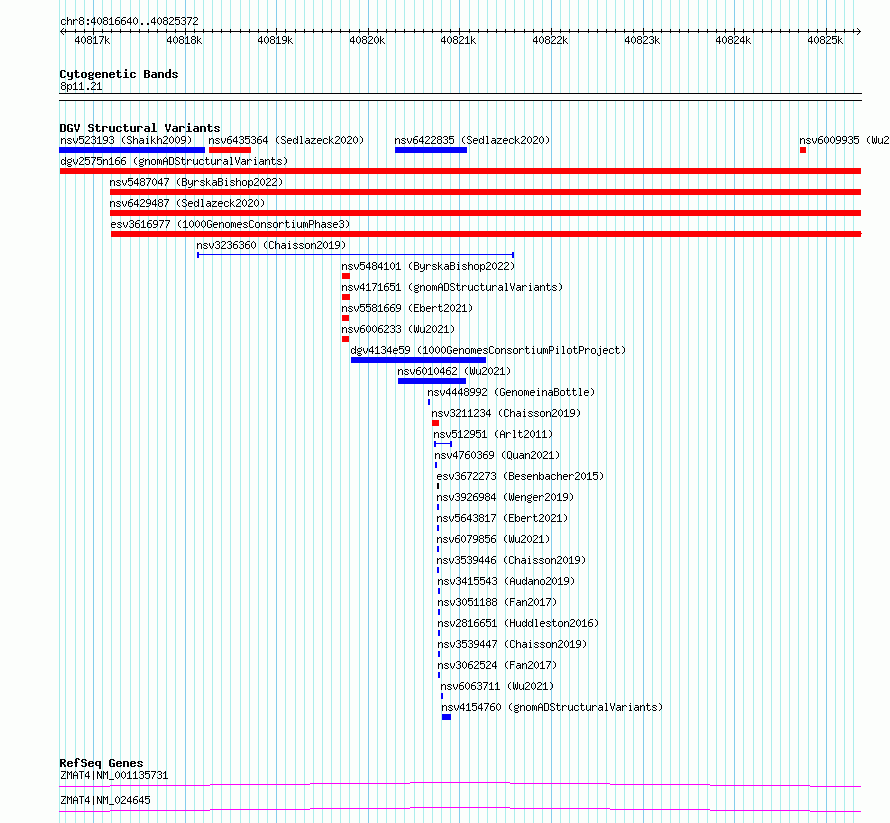Click the small blue box of nsv4154760
Image resolution: width=890 pixels, height=823 pixels.
pyautogui.click(x=446, y=717)
